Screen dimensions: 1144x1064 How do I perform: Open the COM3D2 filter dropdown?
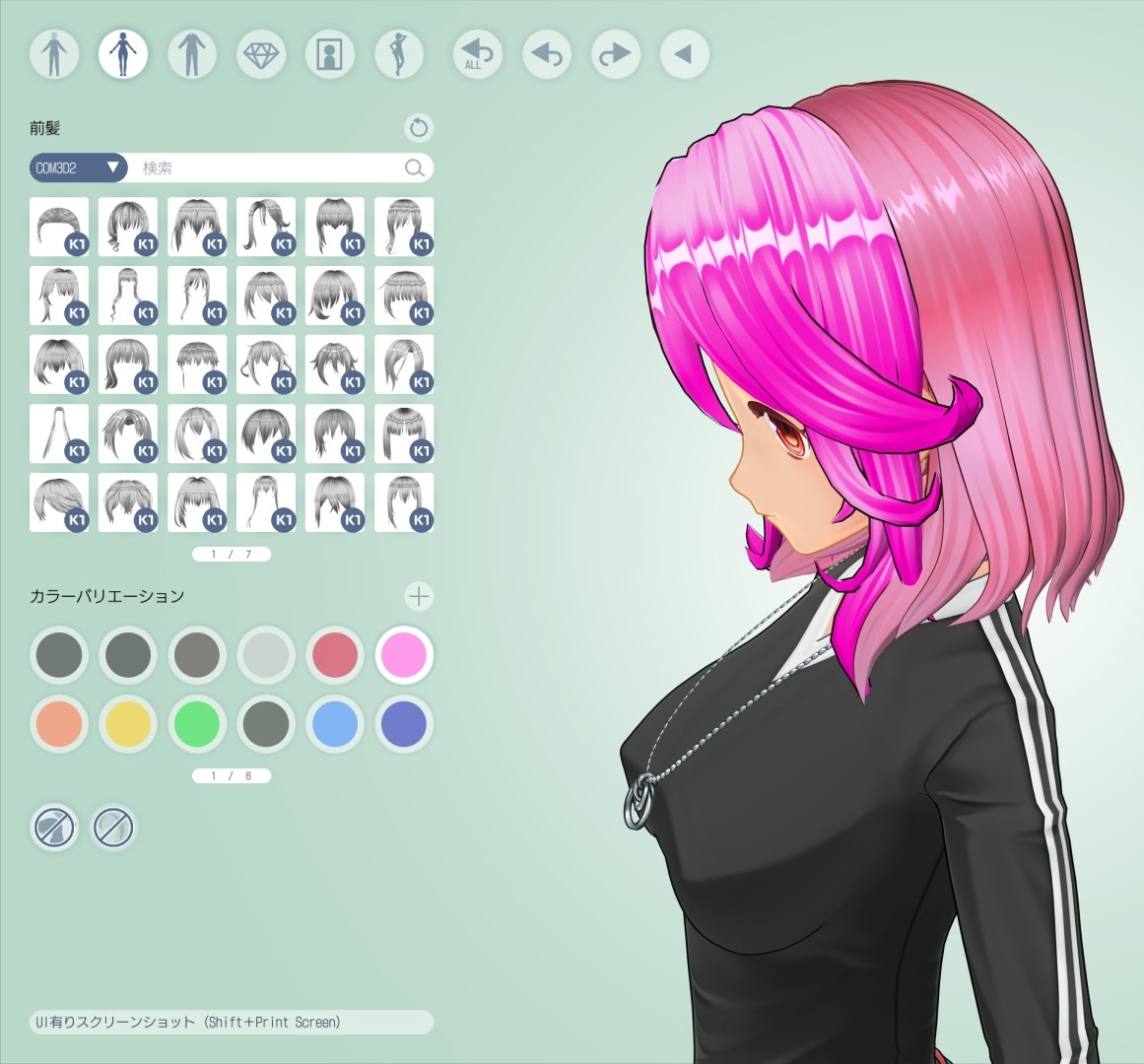[x=78, y=168]
